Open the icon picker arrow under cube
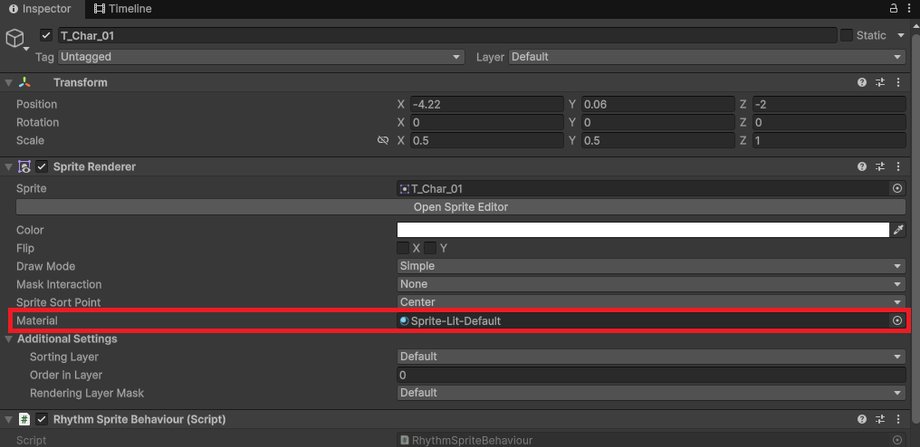920x447 pixels. coord(26,49)
